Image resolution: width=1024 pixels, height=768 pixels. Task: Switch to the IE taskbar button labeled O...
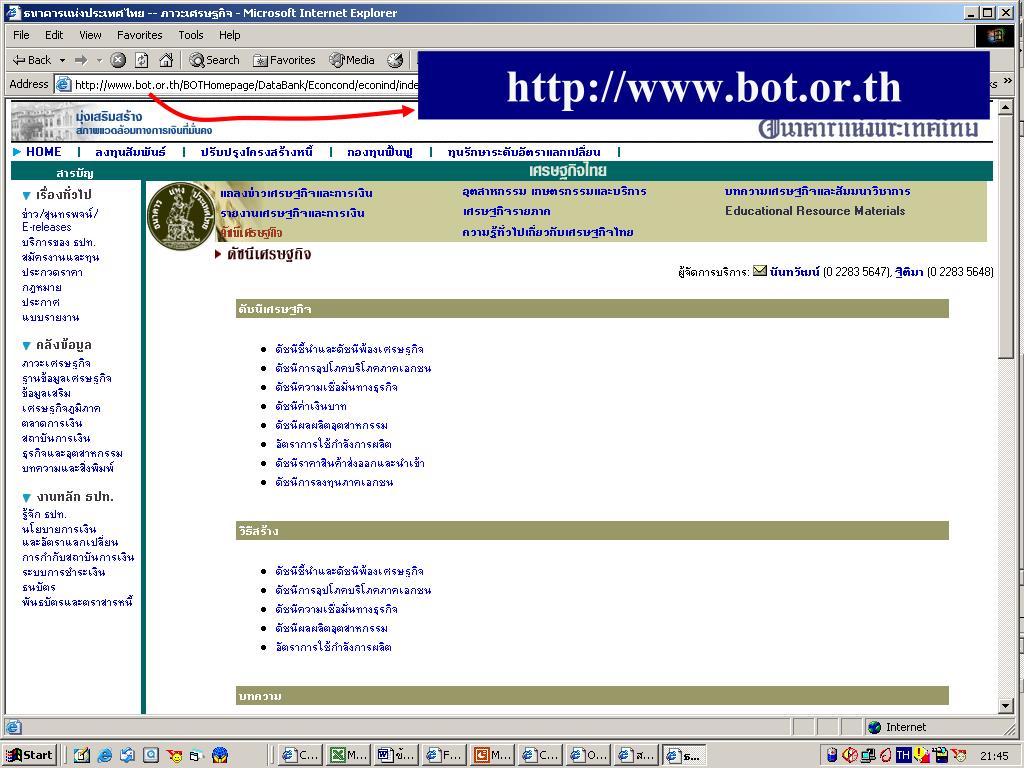[588, 756]
